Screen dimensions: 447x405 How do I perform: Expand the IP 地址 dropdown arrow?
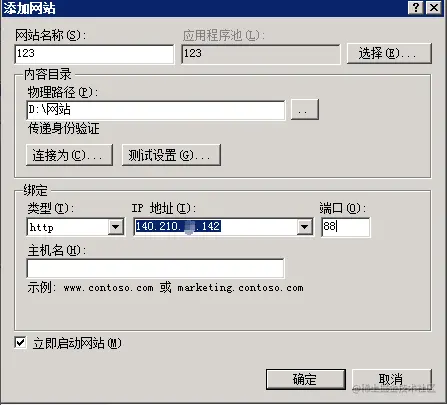(304, 227)
